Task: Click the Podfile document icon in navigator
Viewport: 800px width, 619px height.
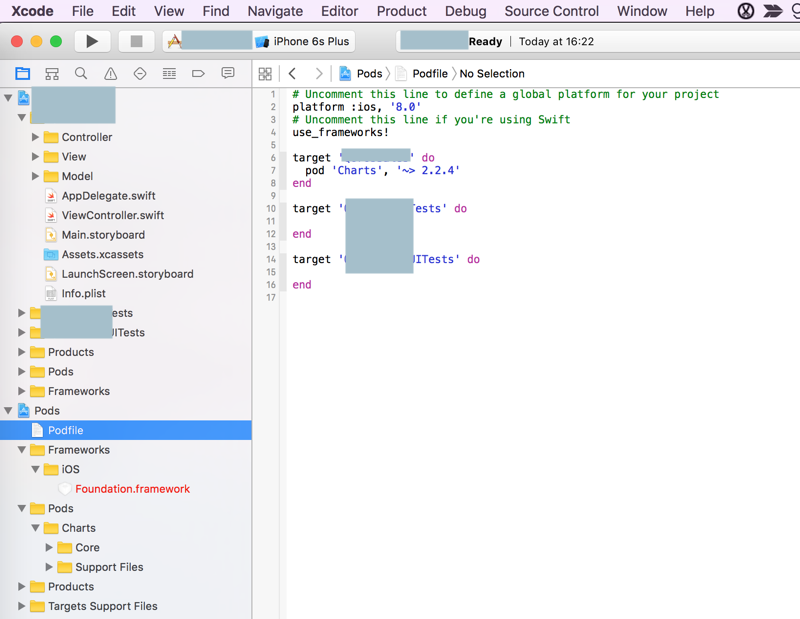Action: 37,430
